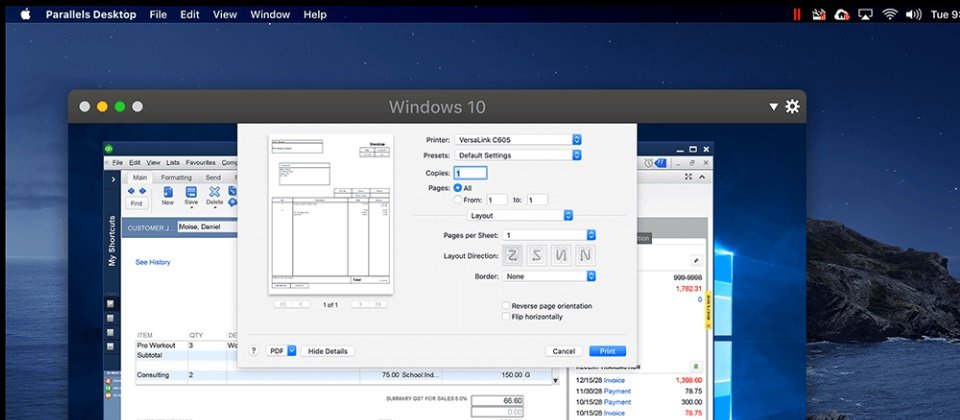Image resolution: width=960 pixels, height=420 pixels.
Task: Click the pencil edit icon in customer panel
Action: click(696, 260)
